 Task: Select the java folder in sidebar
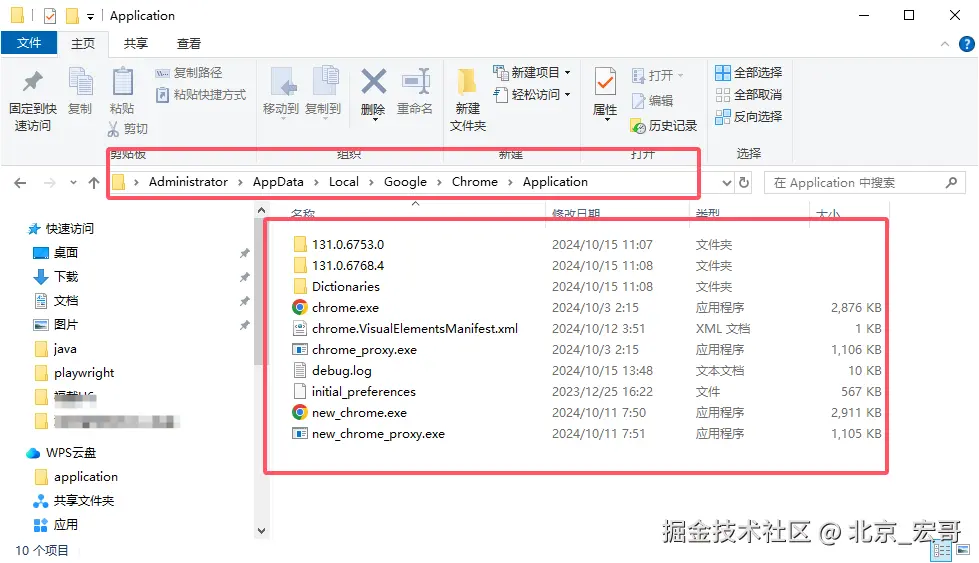click(55, 349)
